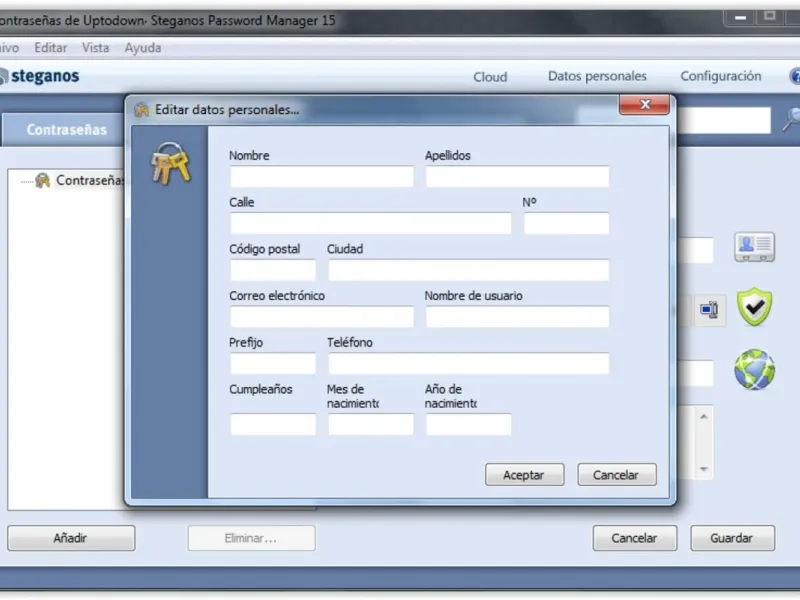Click the magnifier search icon in the main window
Viewport: 800px width, 600px height.
pos(792,119)
